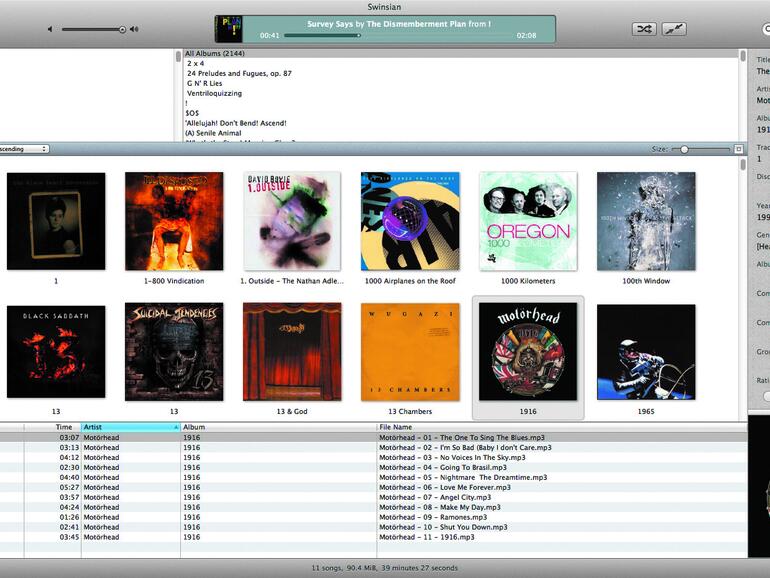Select track 09 – Ramones.mp3
The width and height of the screenshot is (770, 578).
[438, 517]
